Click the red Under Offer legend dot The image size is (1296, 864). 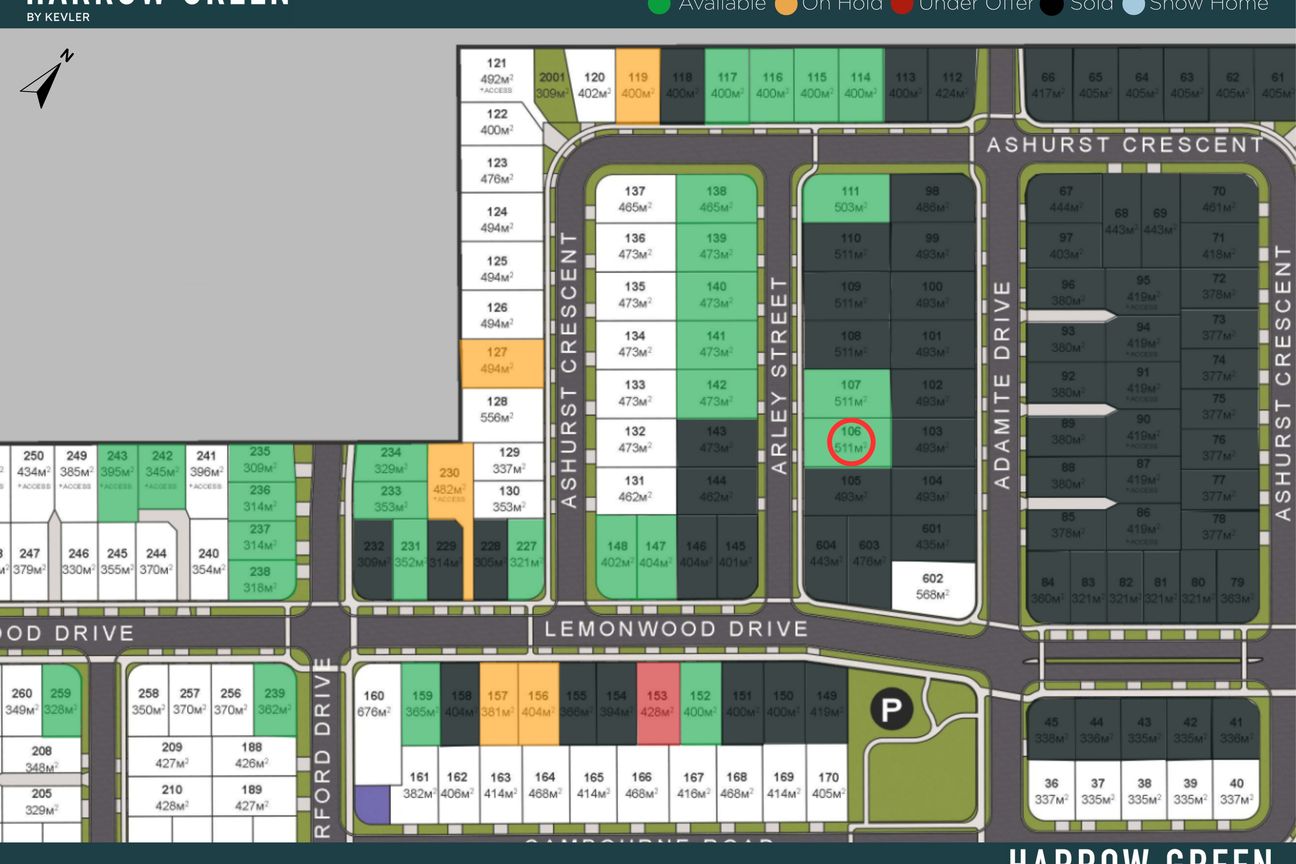tap(901, 5)
